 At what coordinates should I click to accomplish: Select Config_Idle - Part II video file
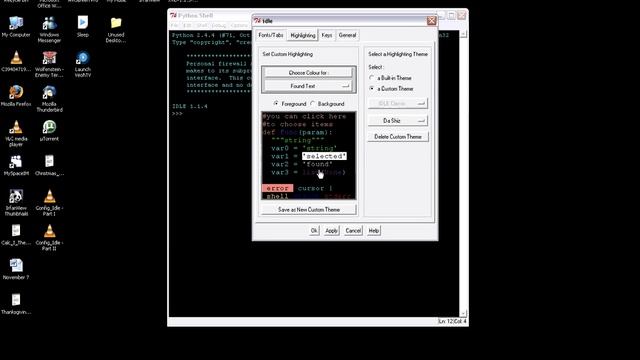(x=49, y=237)
